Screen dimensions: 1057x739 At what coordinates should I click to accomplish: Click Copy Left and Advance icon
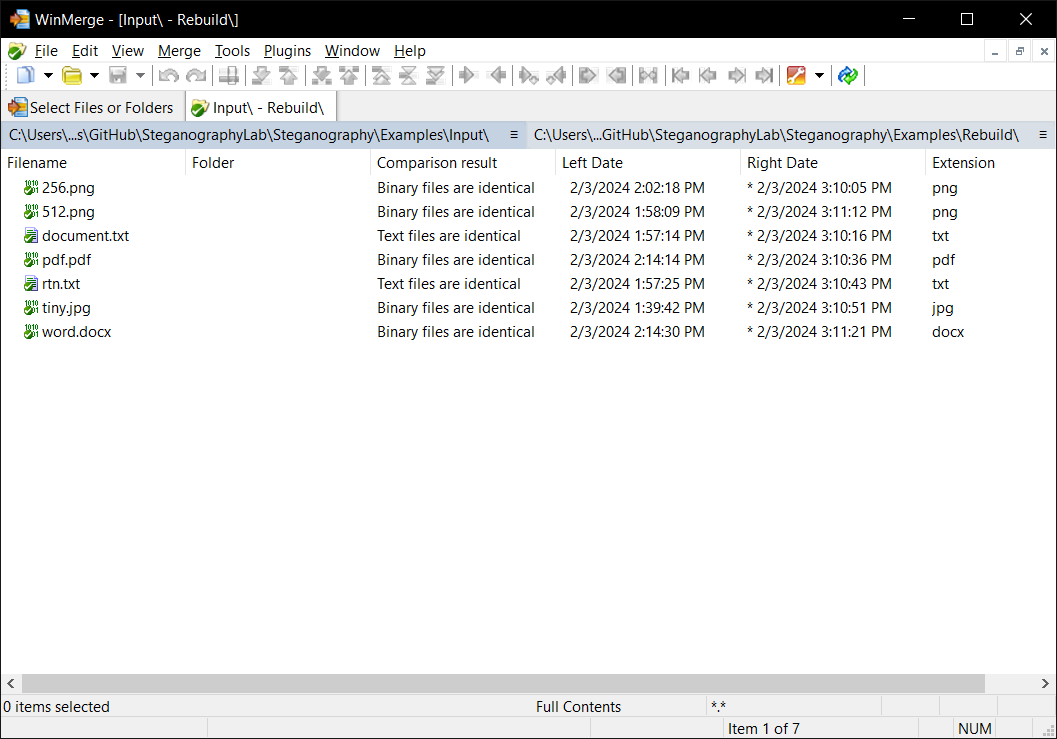tap(555, 76)
